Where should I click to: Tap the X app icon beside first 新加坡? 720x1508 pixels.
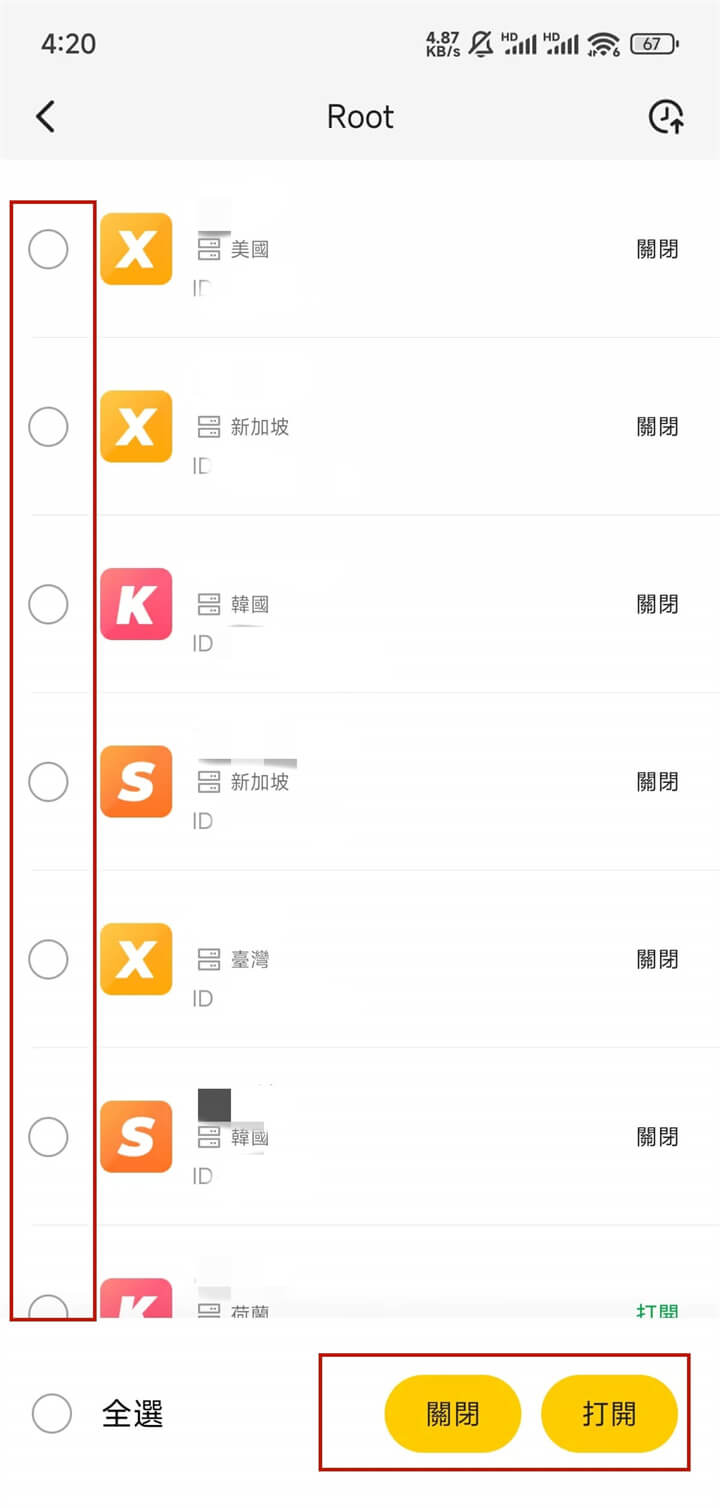pyautogui.click(x=136, y=427)
